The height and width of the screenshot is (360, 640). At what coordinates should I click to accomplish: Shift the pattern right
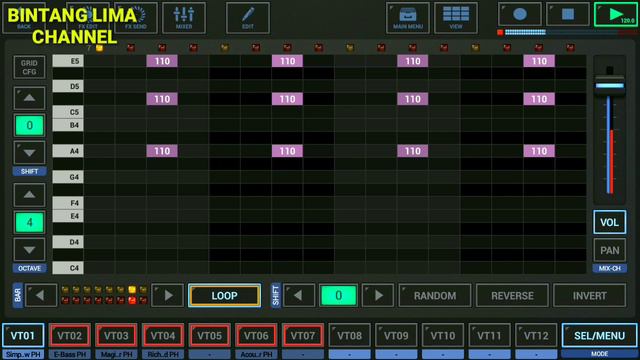pos(378,295)
